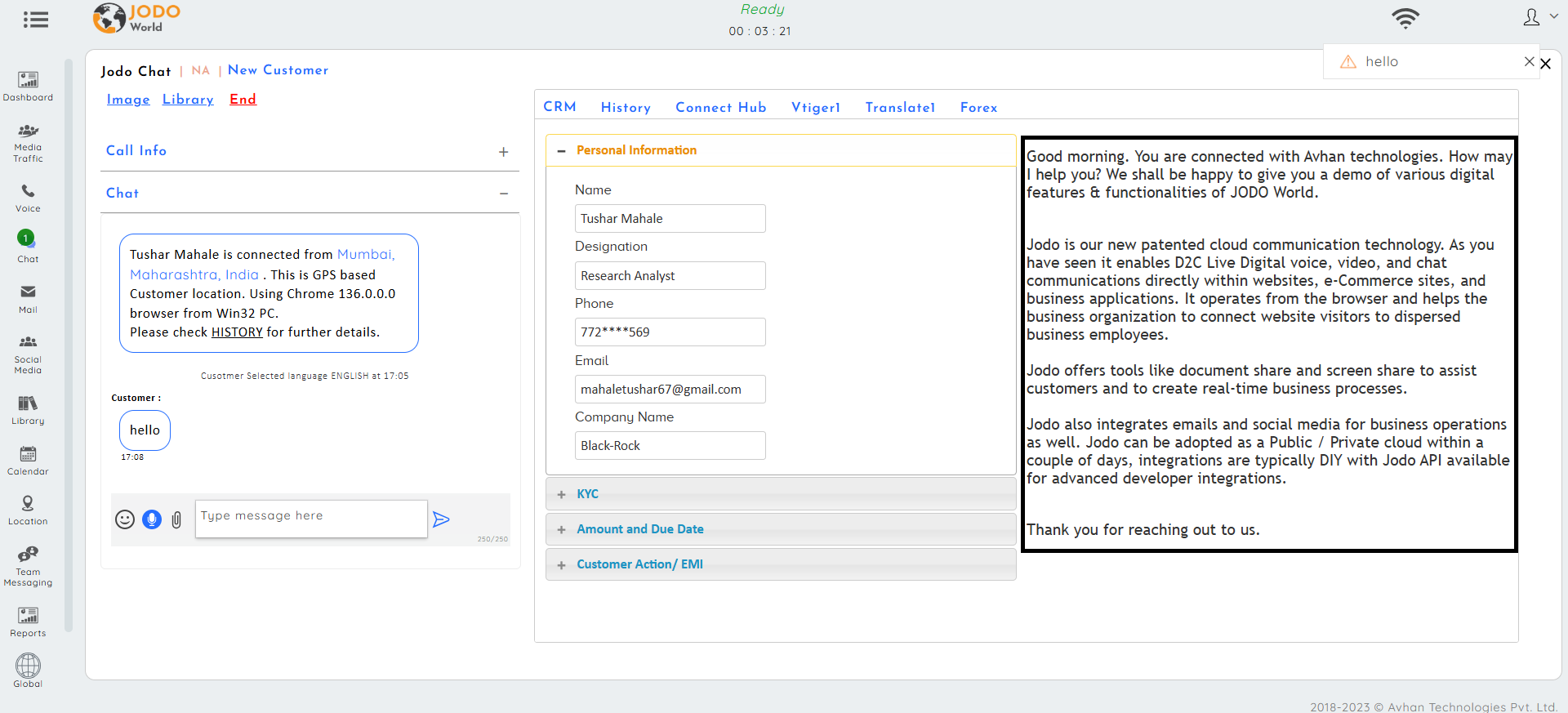Click the chat Library link
The height and width of the screenshot is (713, 1568).
point(188,100)
